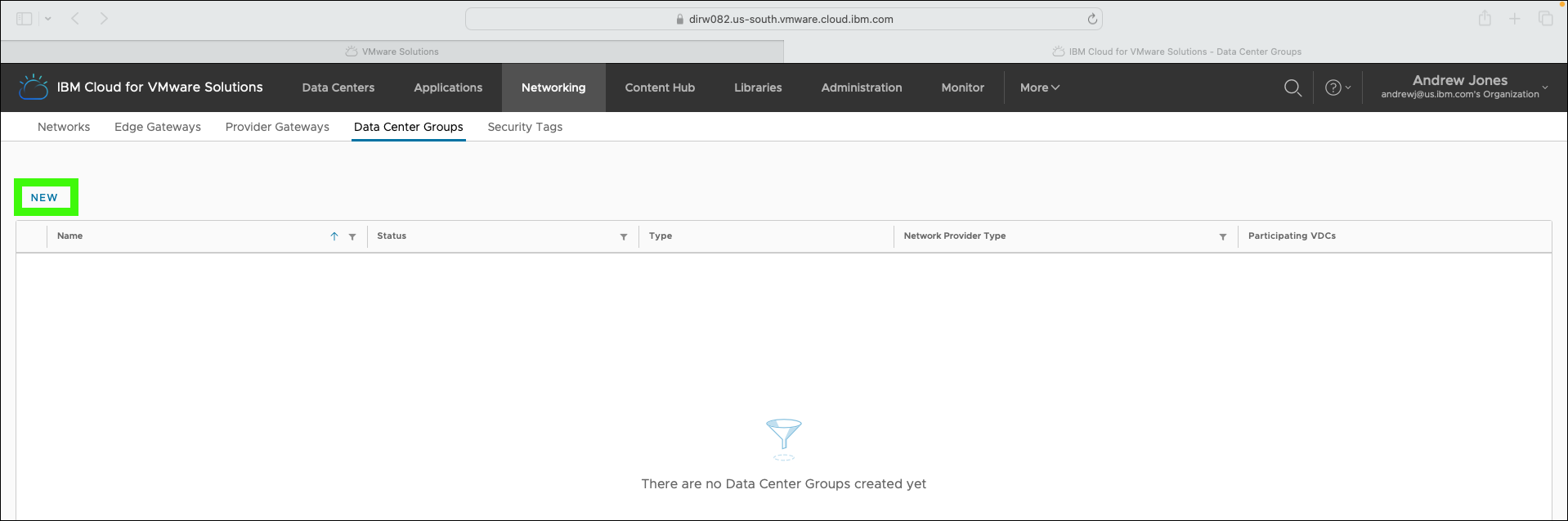
Task: Click the browser share icon
Action: tap(1485, 18)
